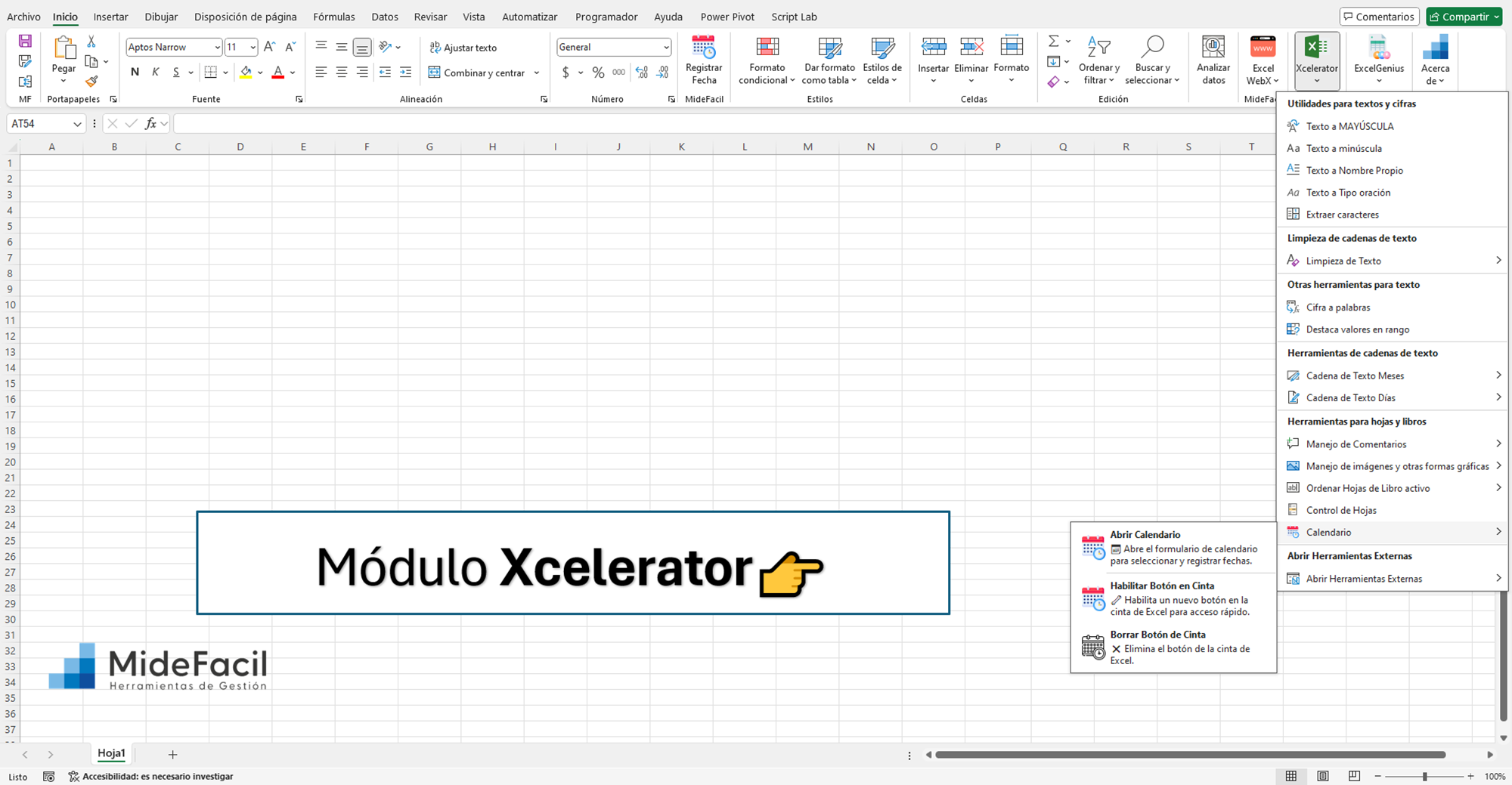
Task: Switch to page break preview view
Action: click(x=1354, y=776)
